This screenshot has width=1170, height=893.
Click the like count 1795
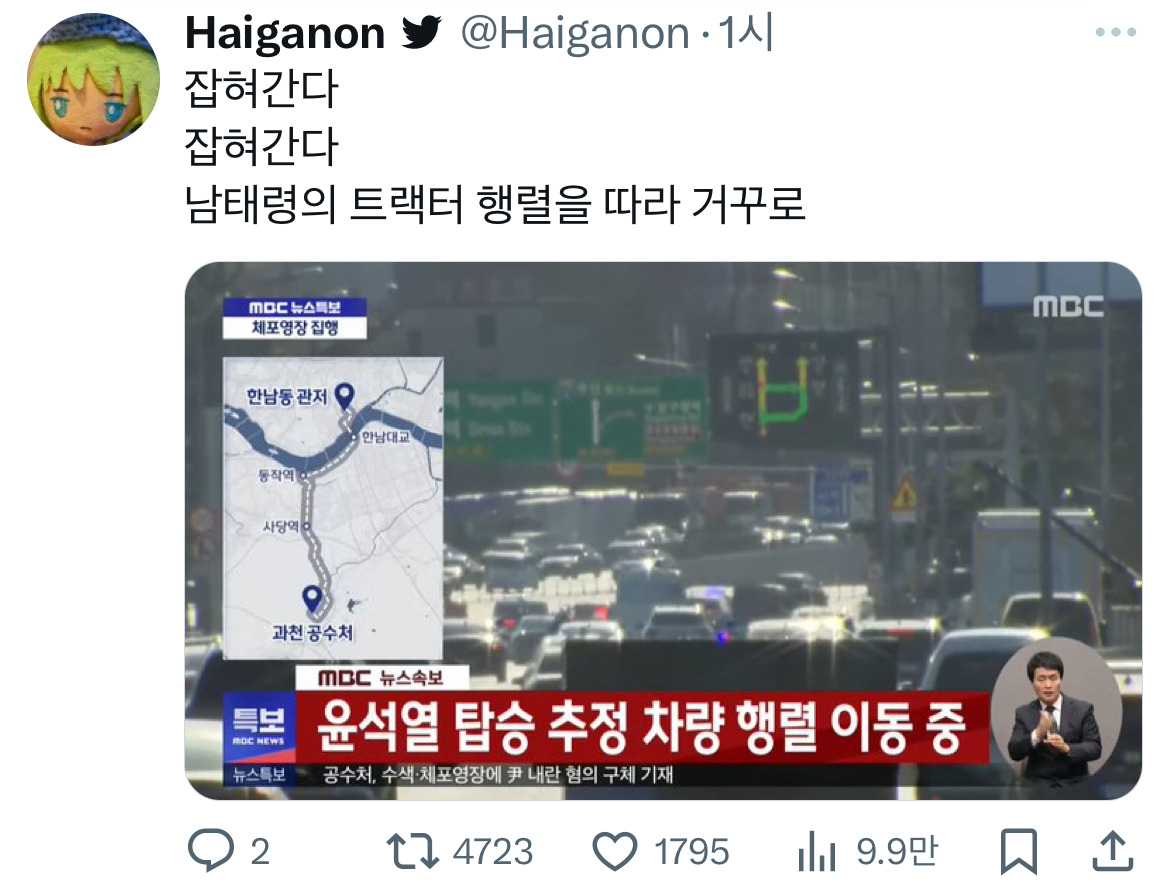click(691, 851)
